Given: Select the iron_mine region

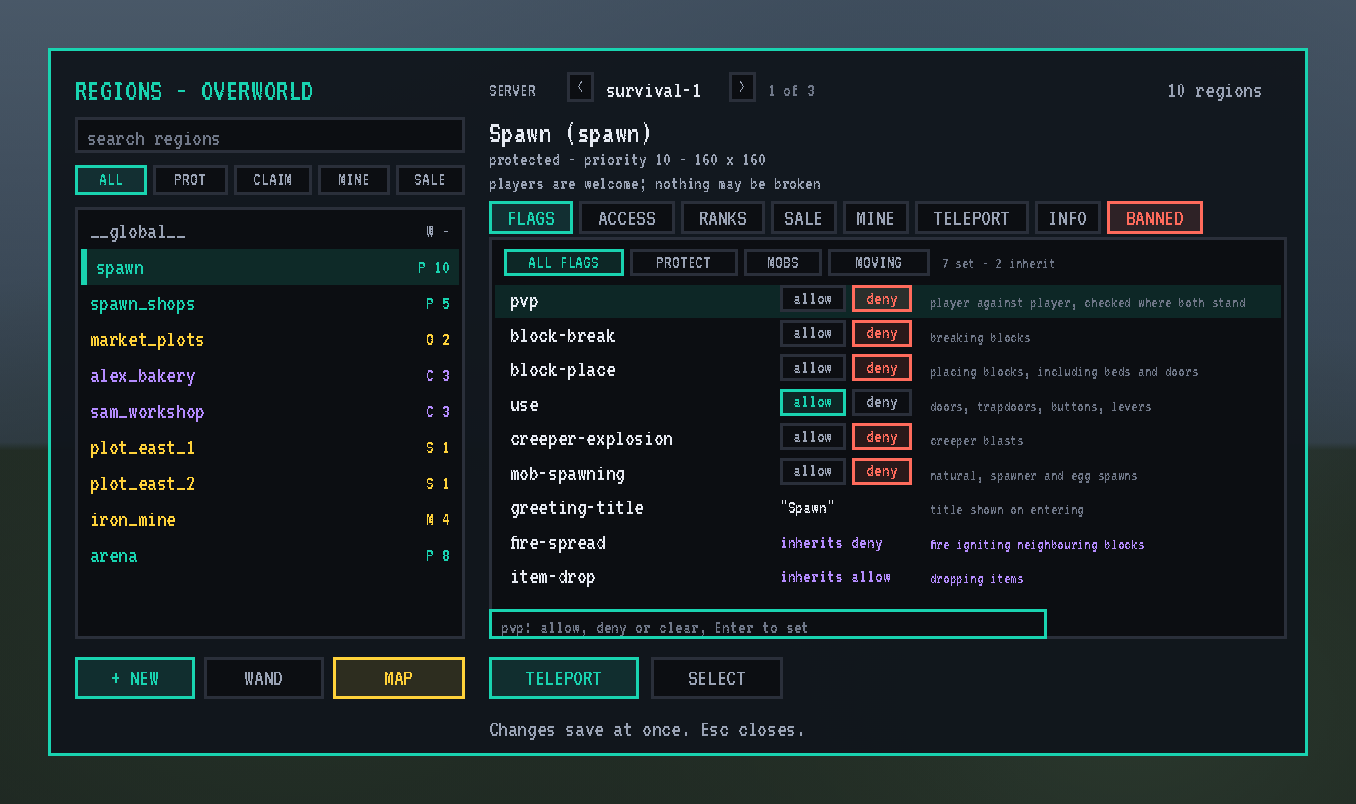Looking at the screenshot, I should click(270, 520).
